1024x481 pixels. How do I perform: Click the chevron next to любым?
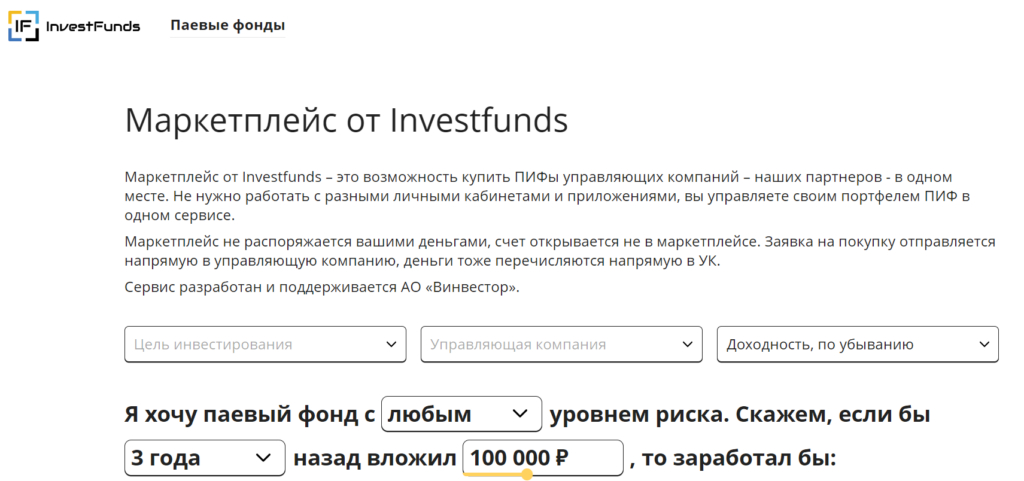click(x=520, y=414)
